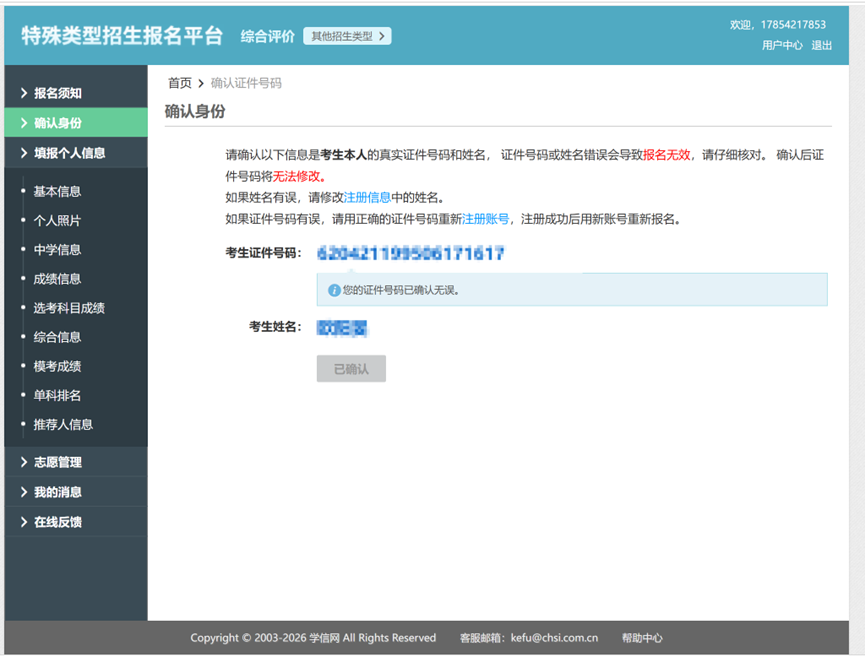Click the red 报名无效 warning text
Screen dimensions: 865x657
point(667,155)
